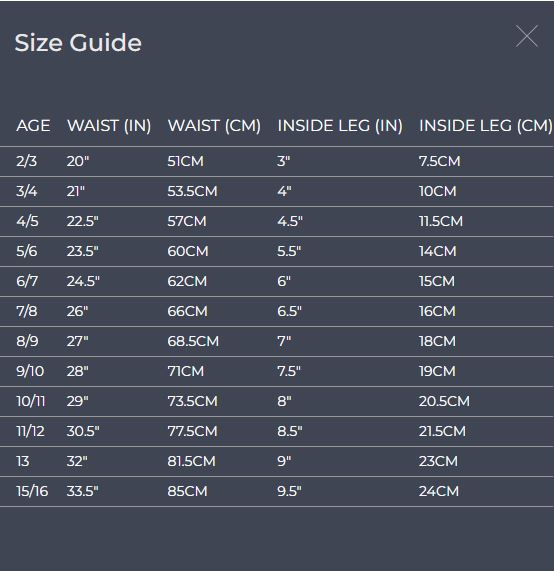The image size is (554, 571).
Task: Close the Size Guide dialog
Action: (x=527, y=36)
